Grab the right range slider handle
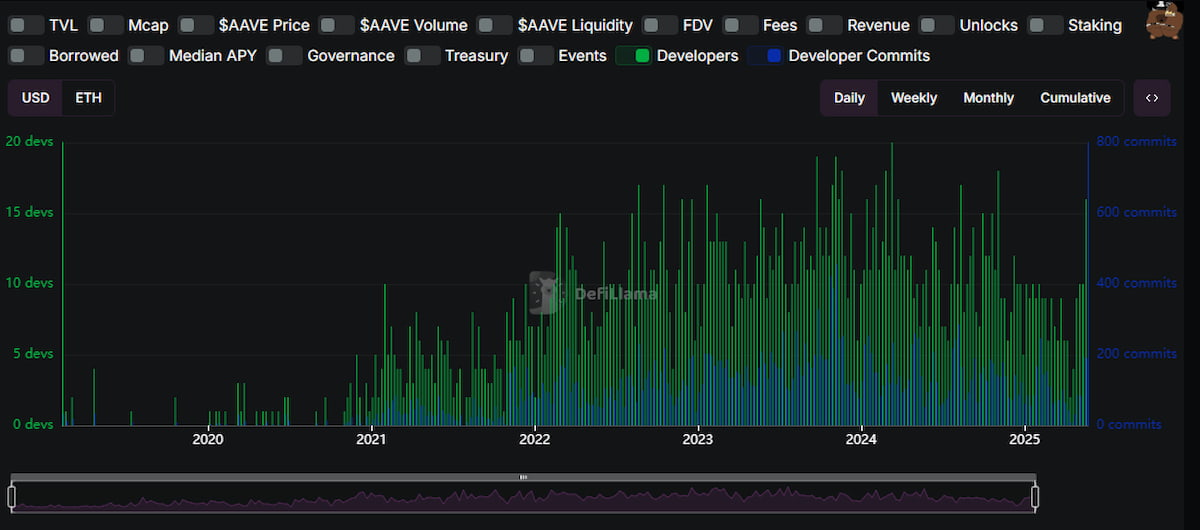The width and height of the screenshot is (1200, 530). 1035,496
